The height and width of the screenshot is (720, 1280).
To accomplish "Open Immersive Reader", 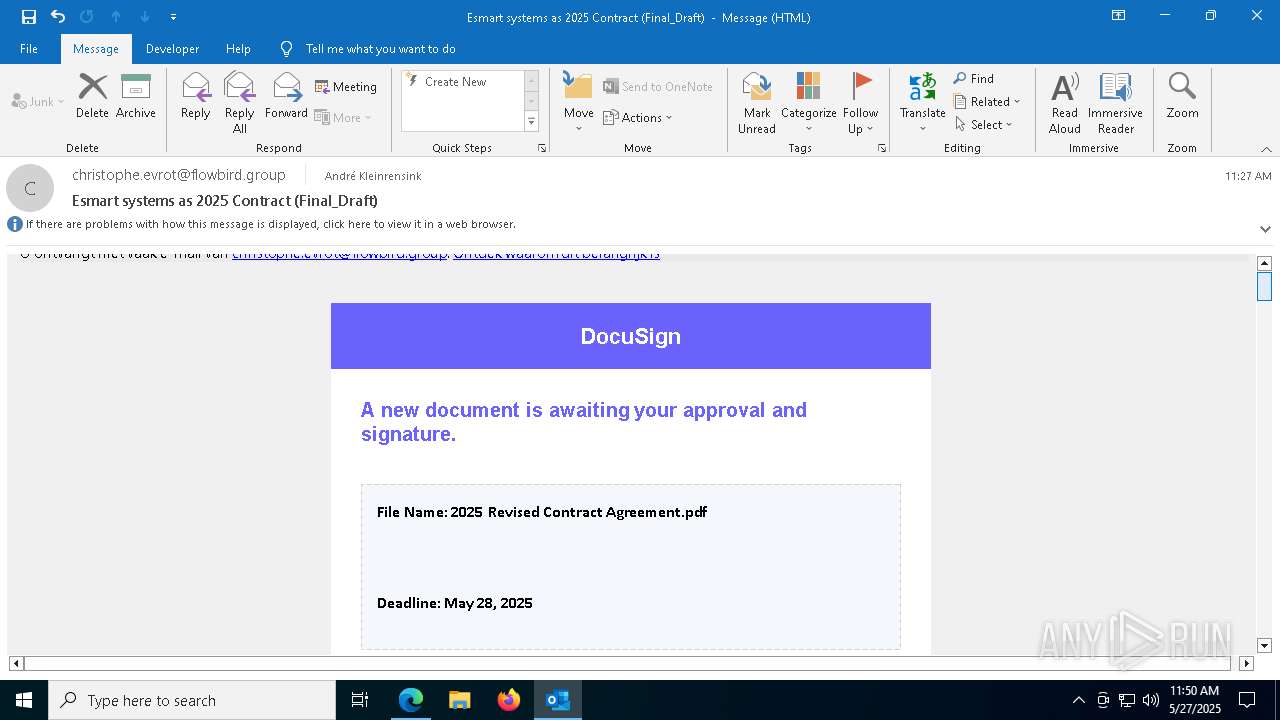I will coord(1115,102).
